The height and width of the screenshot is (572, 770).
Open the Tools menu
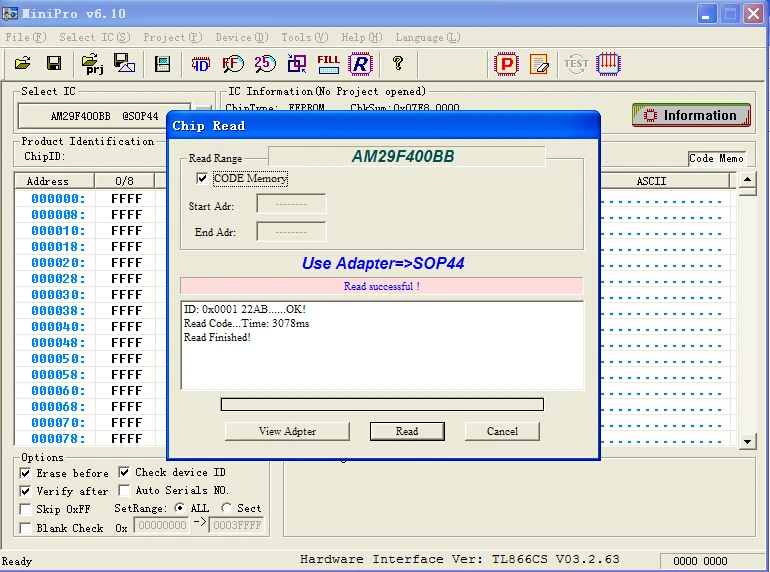304,37
